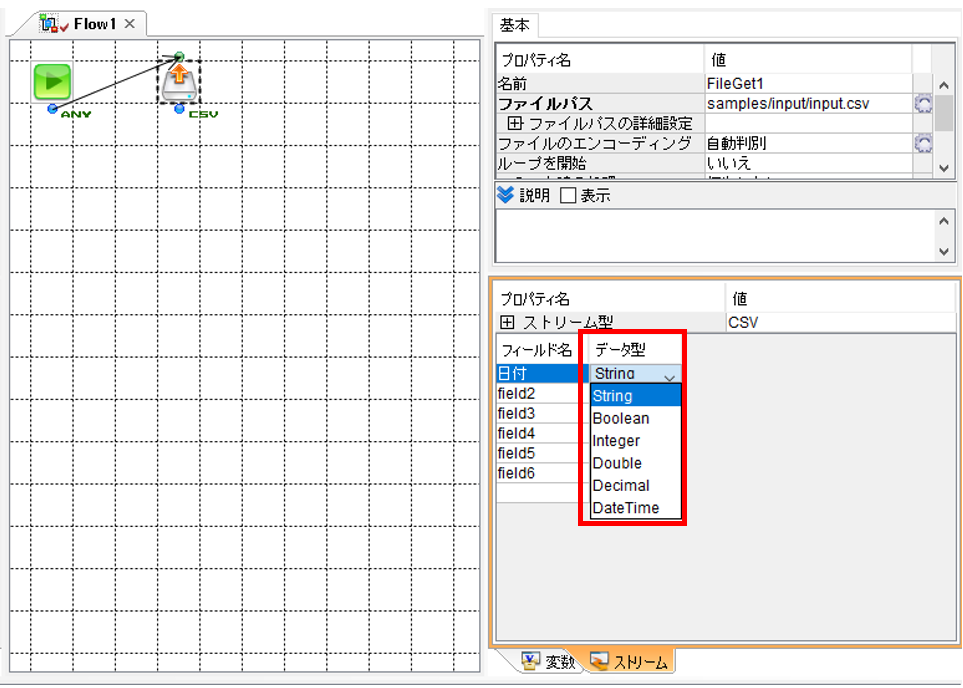Screen dimensions: 963x688
Task: Click the Flow1 tab icon
Action: [x=49, y=24]
